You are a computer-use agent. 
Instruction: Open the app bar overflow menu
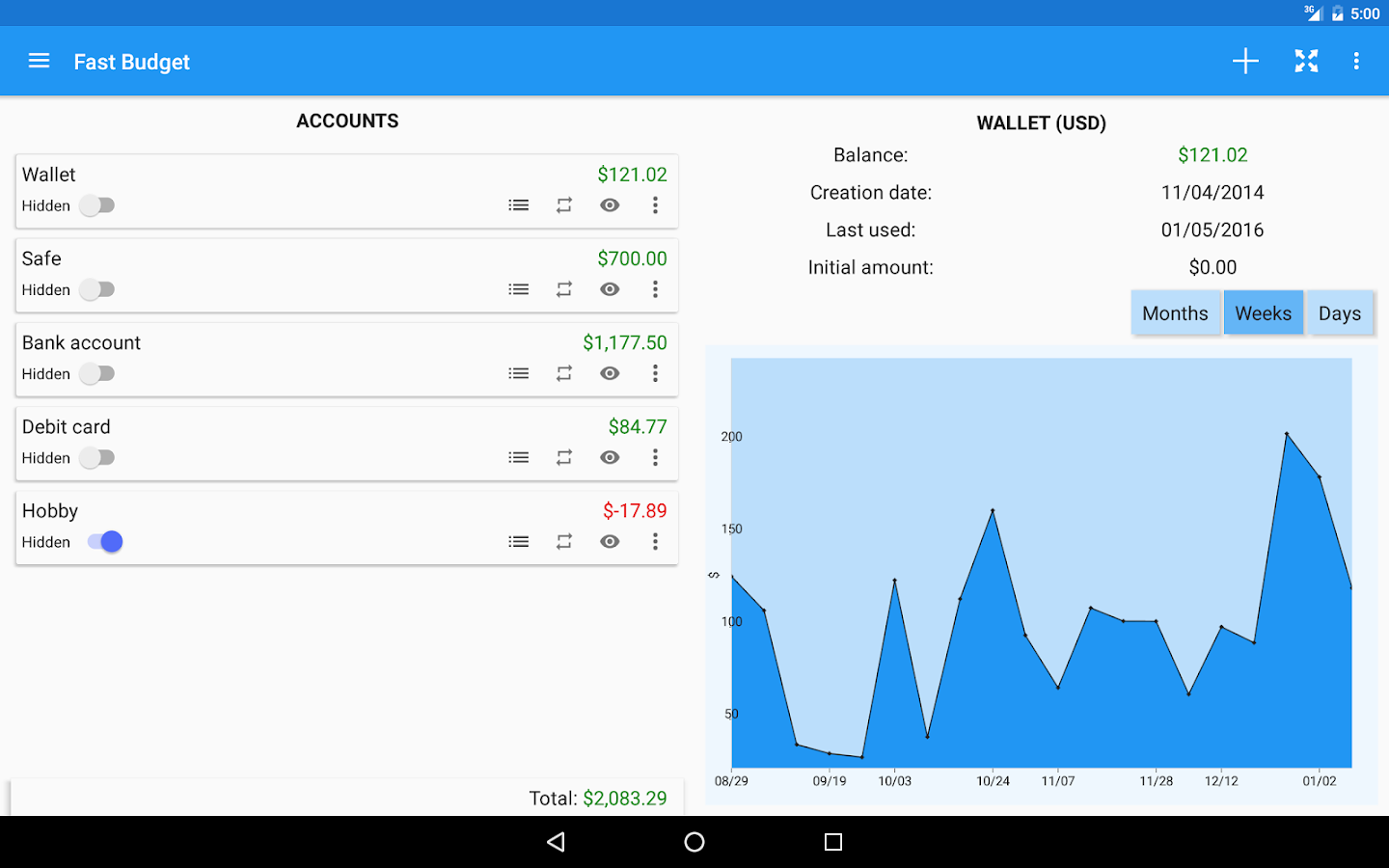[1356, 61]
